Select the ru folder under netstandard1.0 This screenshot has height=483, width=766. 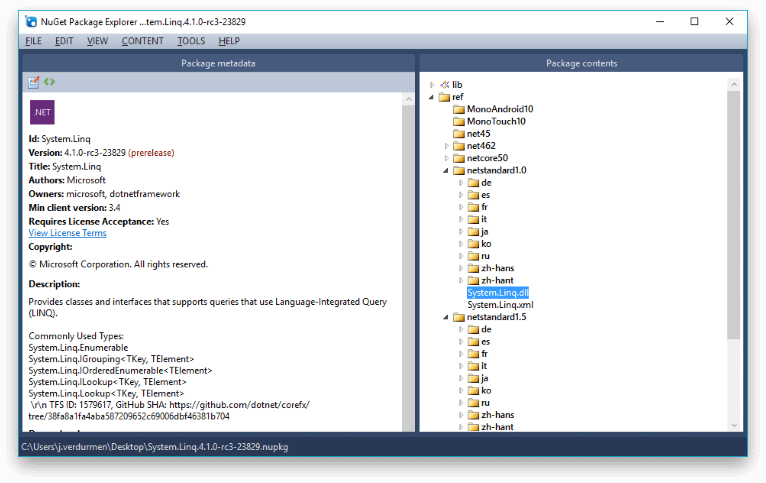485,256
